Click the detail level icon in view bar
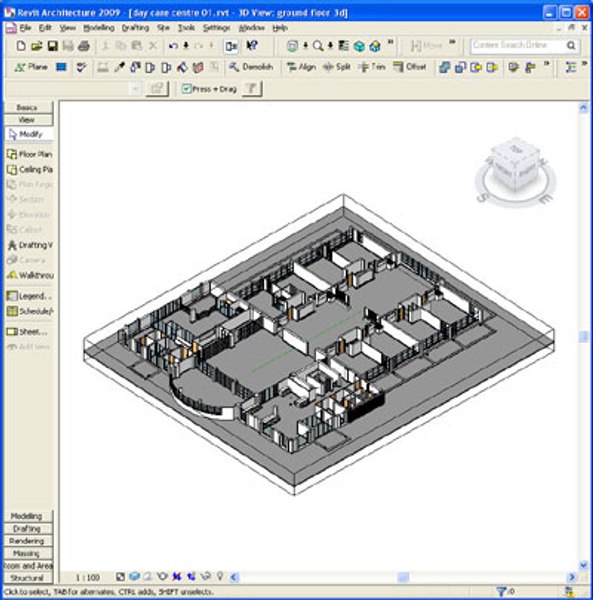593x600 pixels. tap(120, 576)
